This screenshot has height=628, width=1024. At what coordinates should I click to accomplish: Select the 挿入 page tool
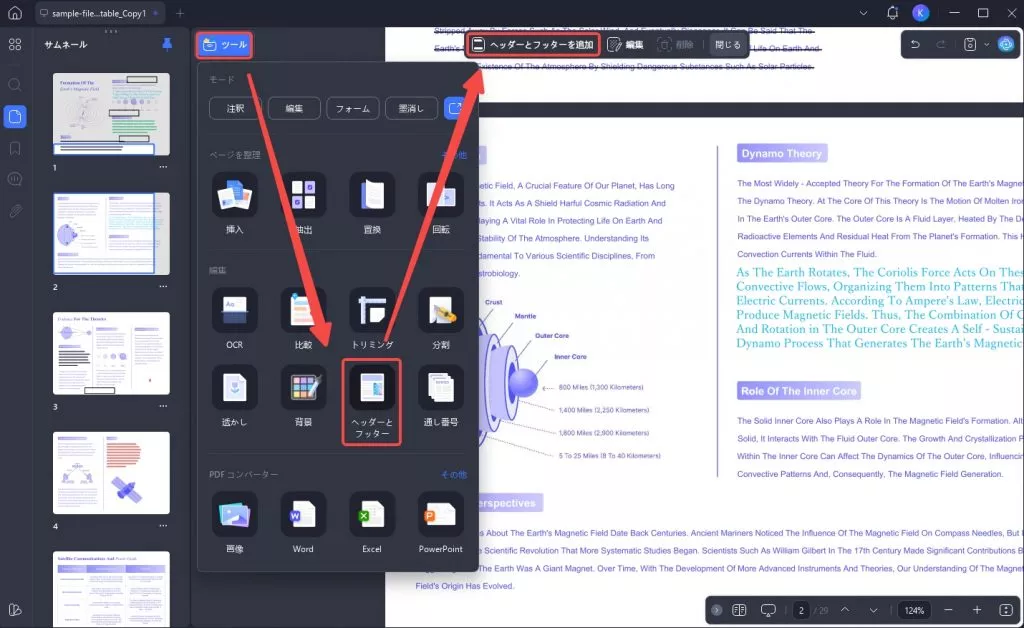[x=234, y=203]
